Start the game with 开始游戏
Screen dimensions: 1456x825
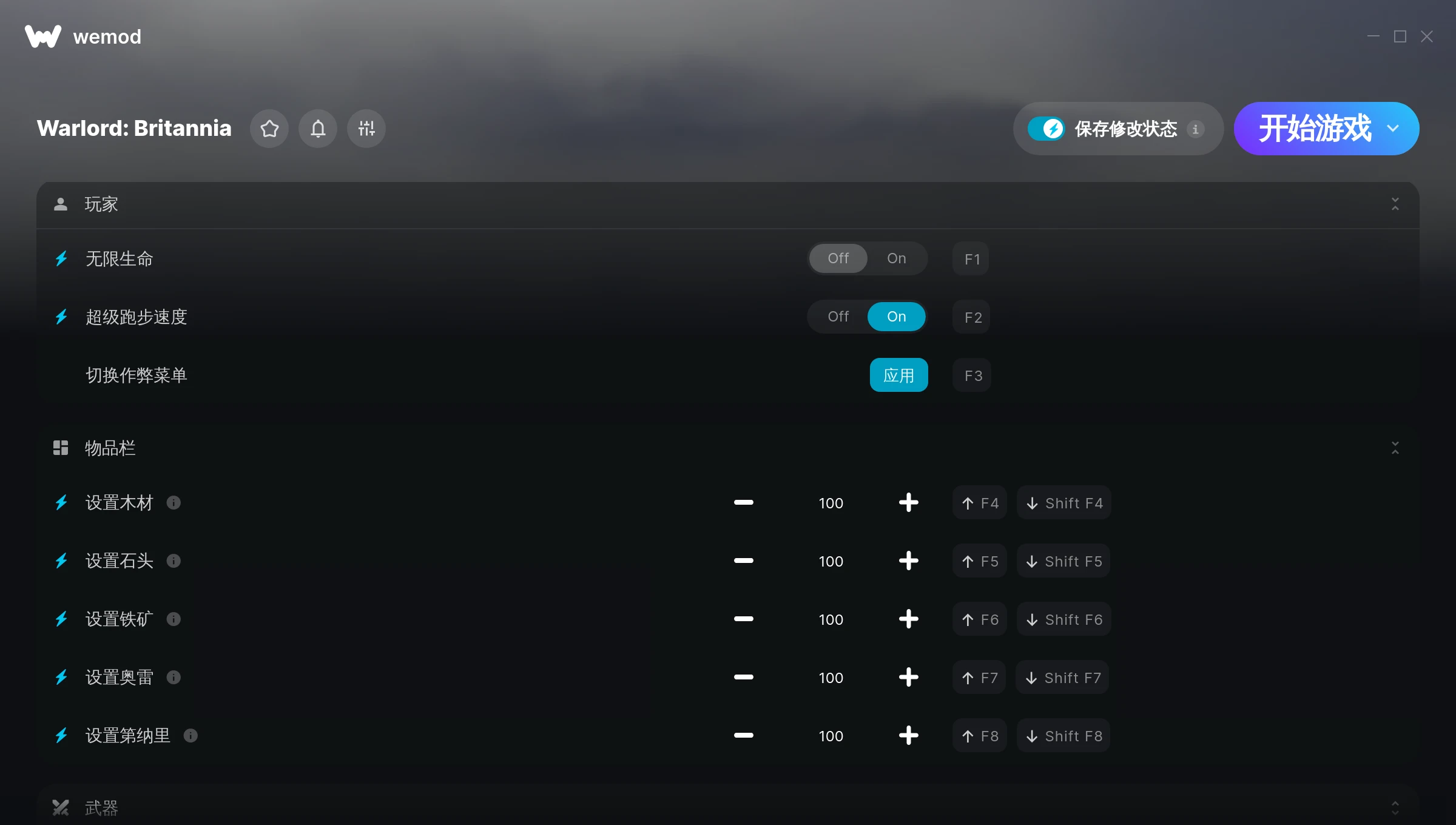(1314, 129)
